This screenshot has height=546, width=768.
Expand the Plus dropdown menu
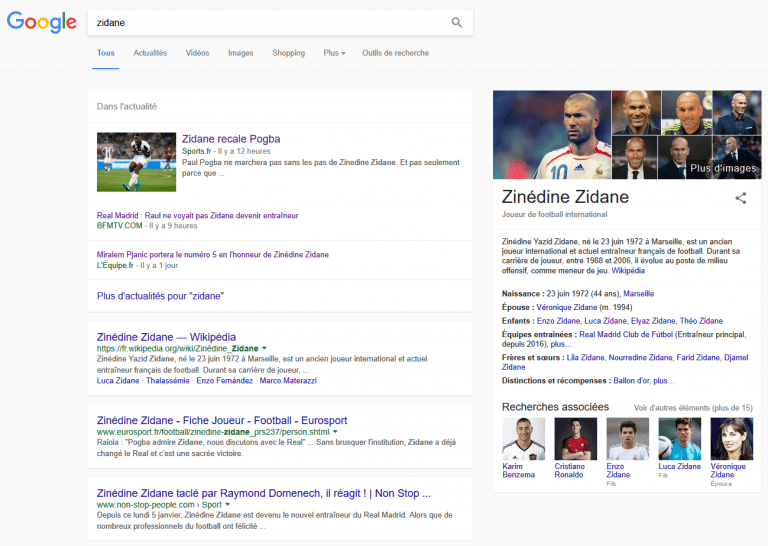(x=334, y=53)
